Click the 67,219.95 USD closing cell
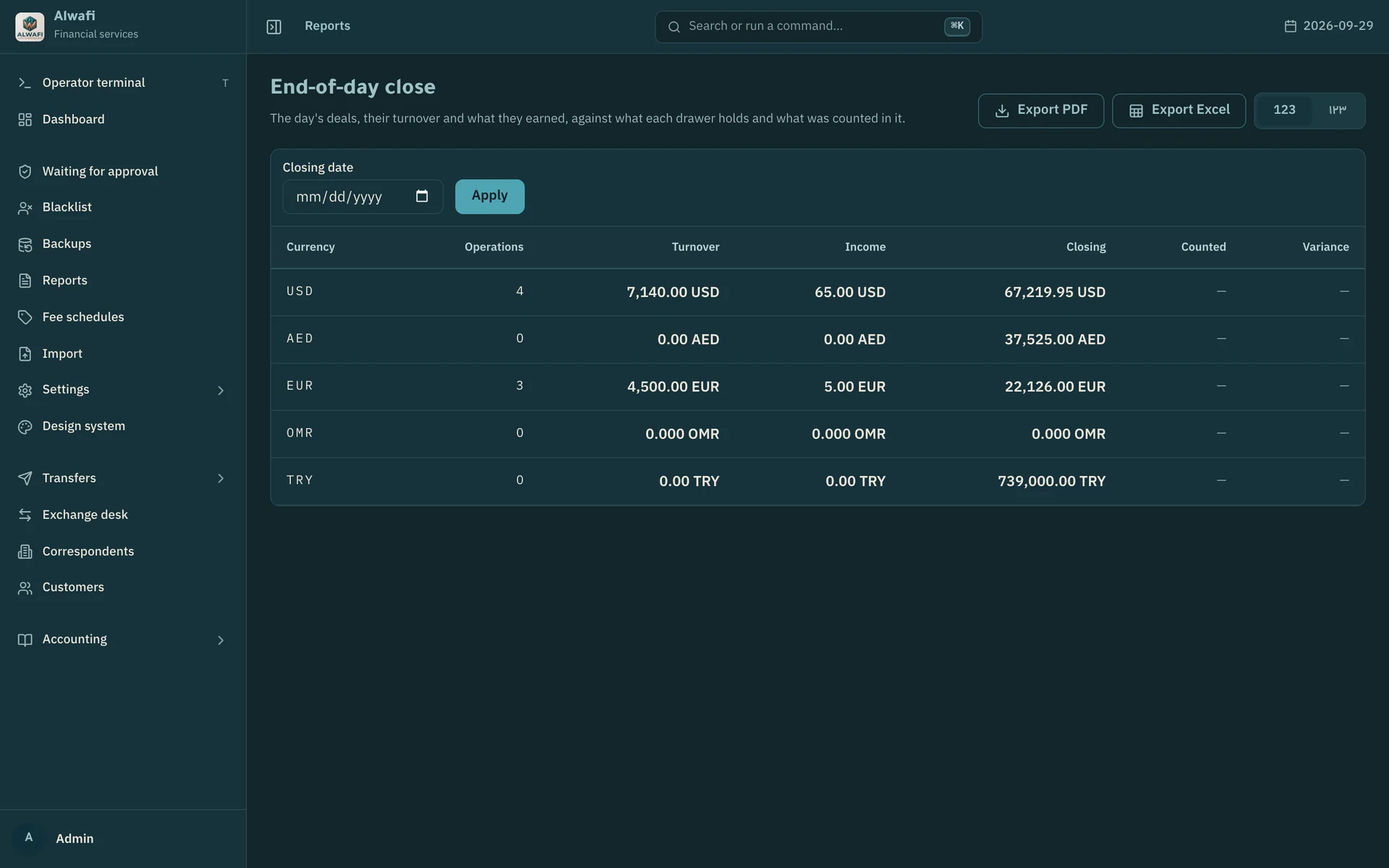The image size is (1389, 868). click(1055, 292)
